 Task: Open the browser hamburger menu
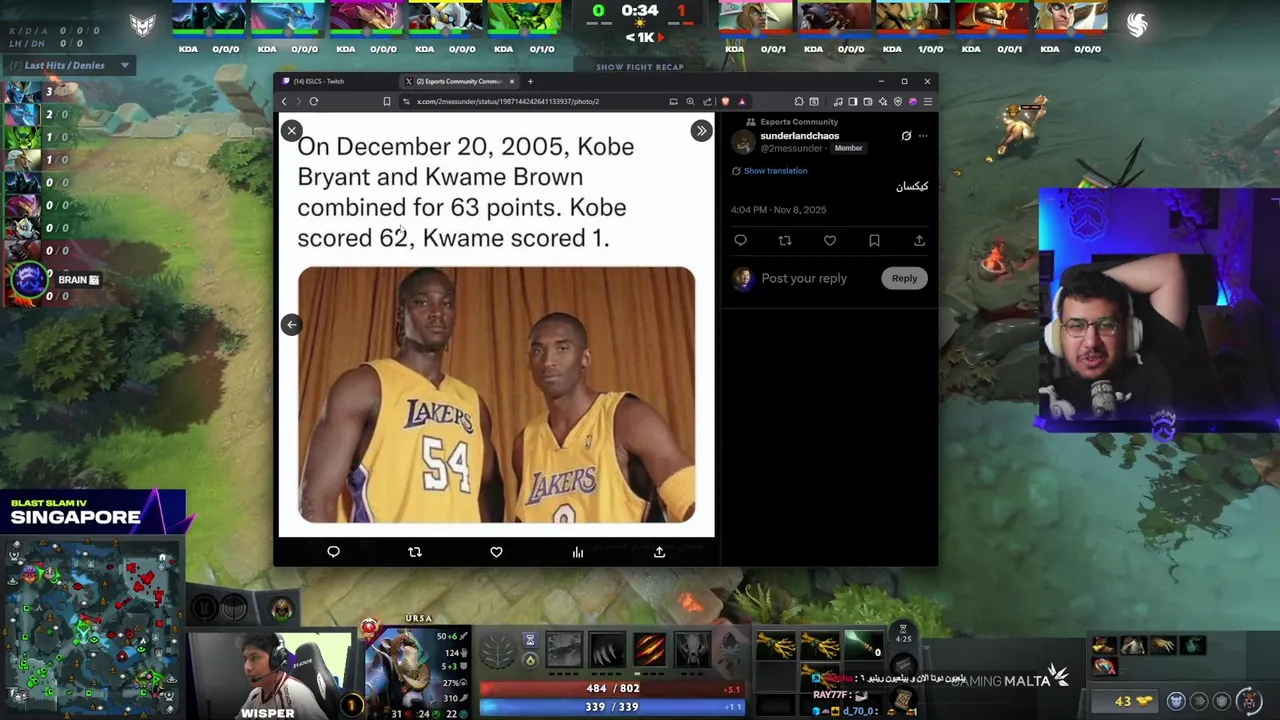[x=928, y=101]
